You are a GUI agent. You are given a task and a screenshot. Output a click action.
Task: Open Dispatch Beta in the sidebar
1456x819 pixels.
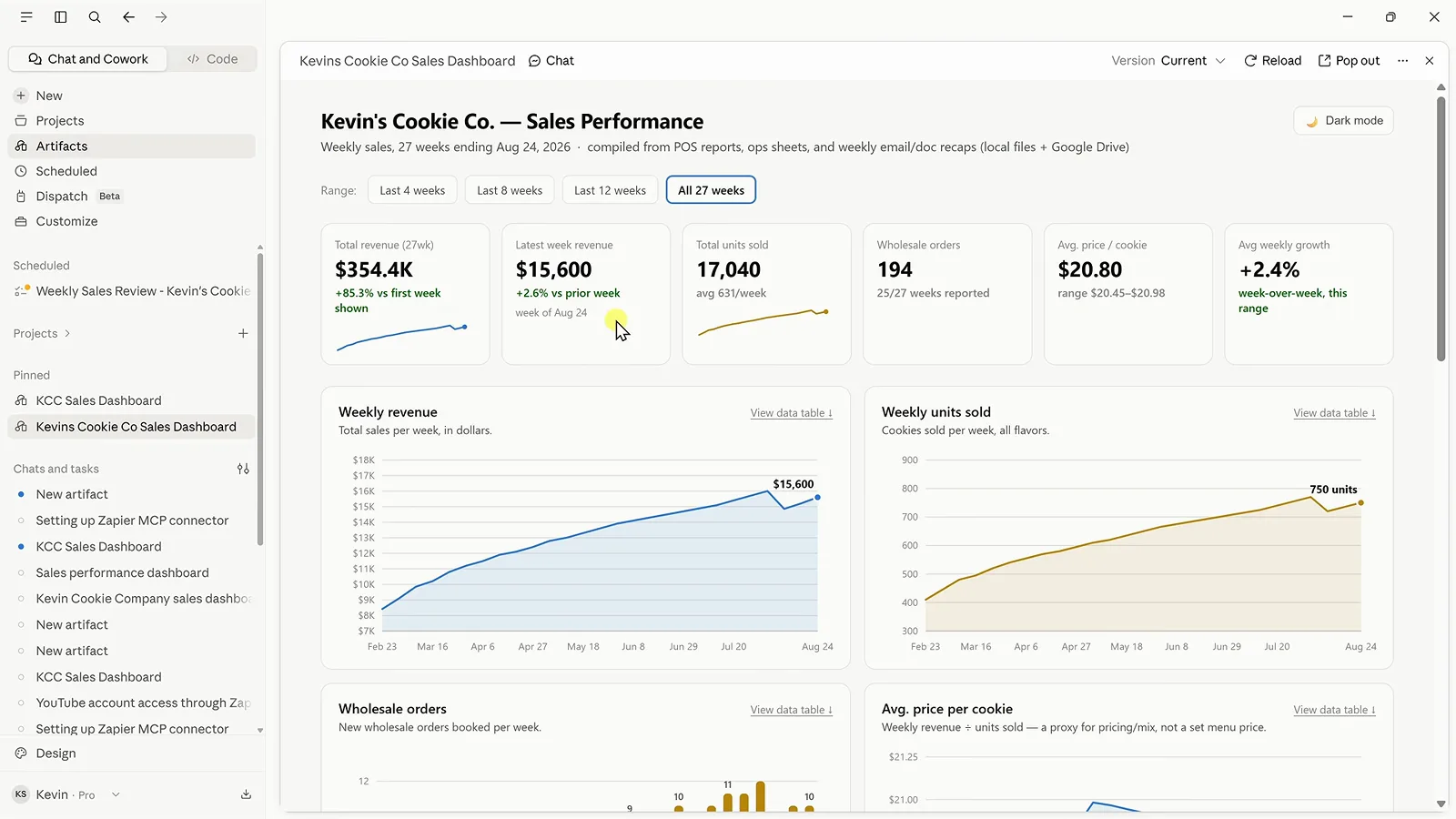pos(131,197)
